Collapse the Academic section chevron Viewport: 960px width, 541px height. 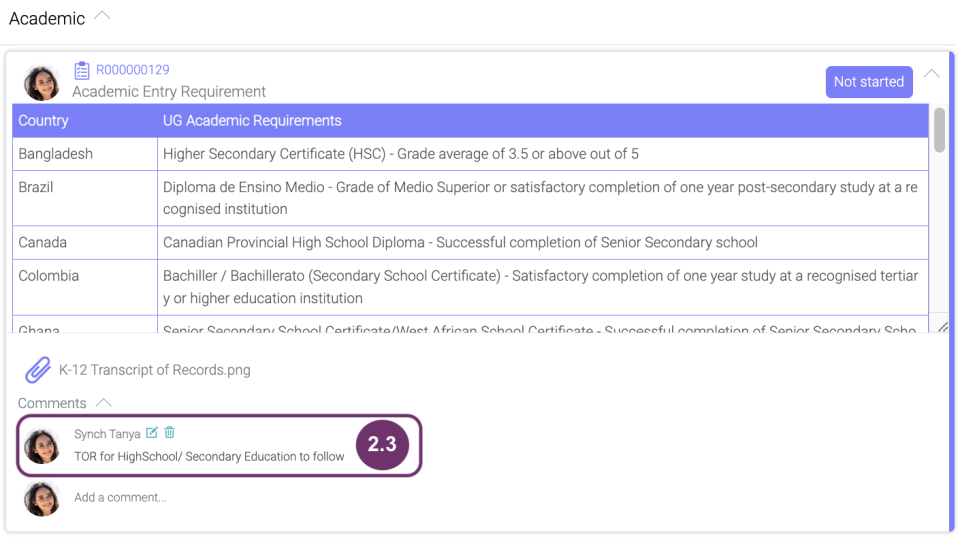click(x=102, y=16)
